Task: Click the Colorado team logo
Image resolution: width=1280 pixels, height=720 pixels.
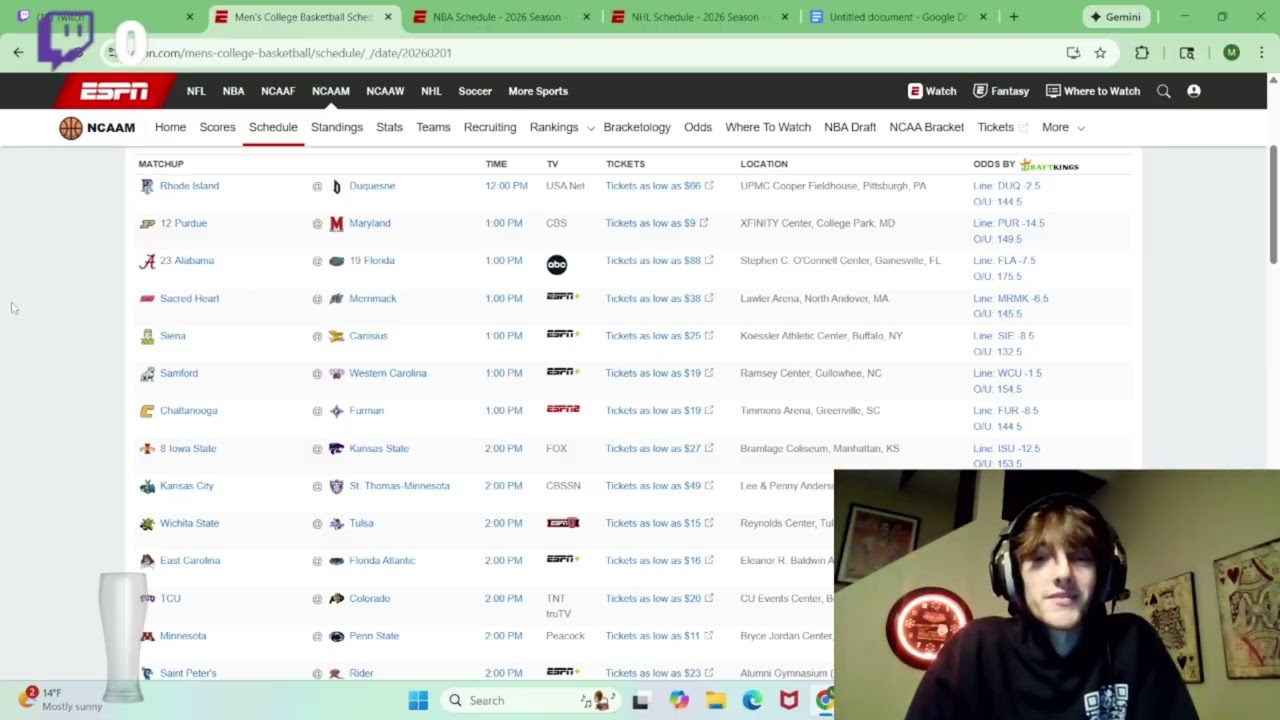Action: coord(337,599)
